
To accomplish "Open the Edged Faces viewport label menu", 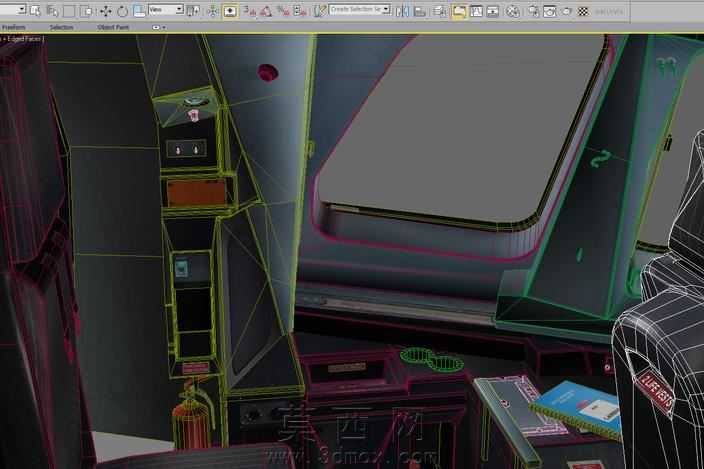I will 25,39.
